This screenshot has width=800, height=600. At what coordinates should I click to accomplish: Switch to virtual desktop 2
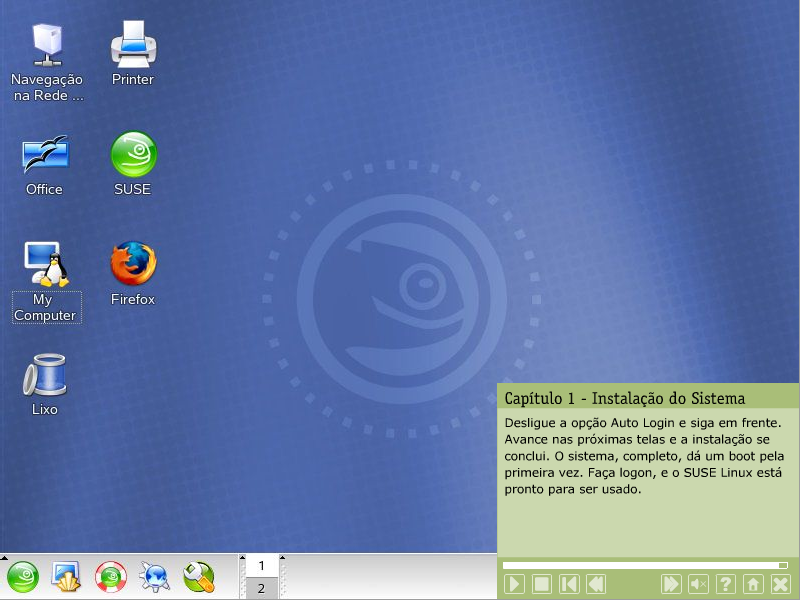(262, 589)
